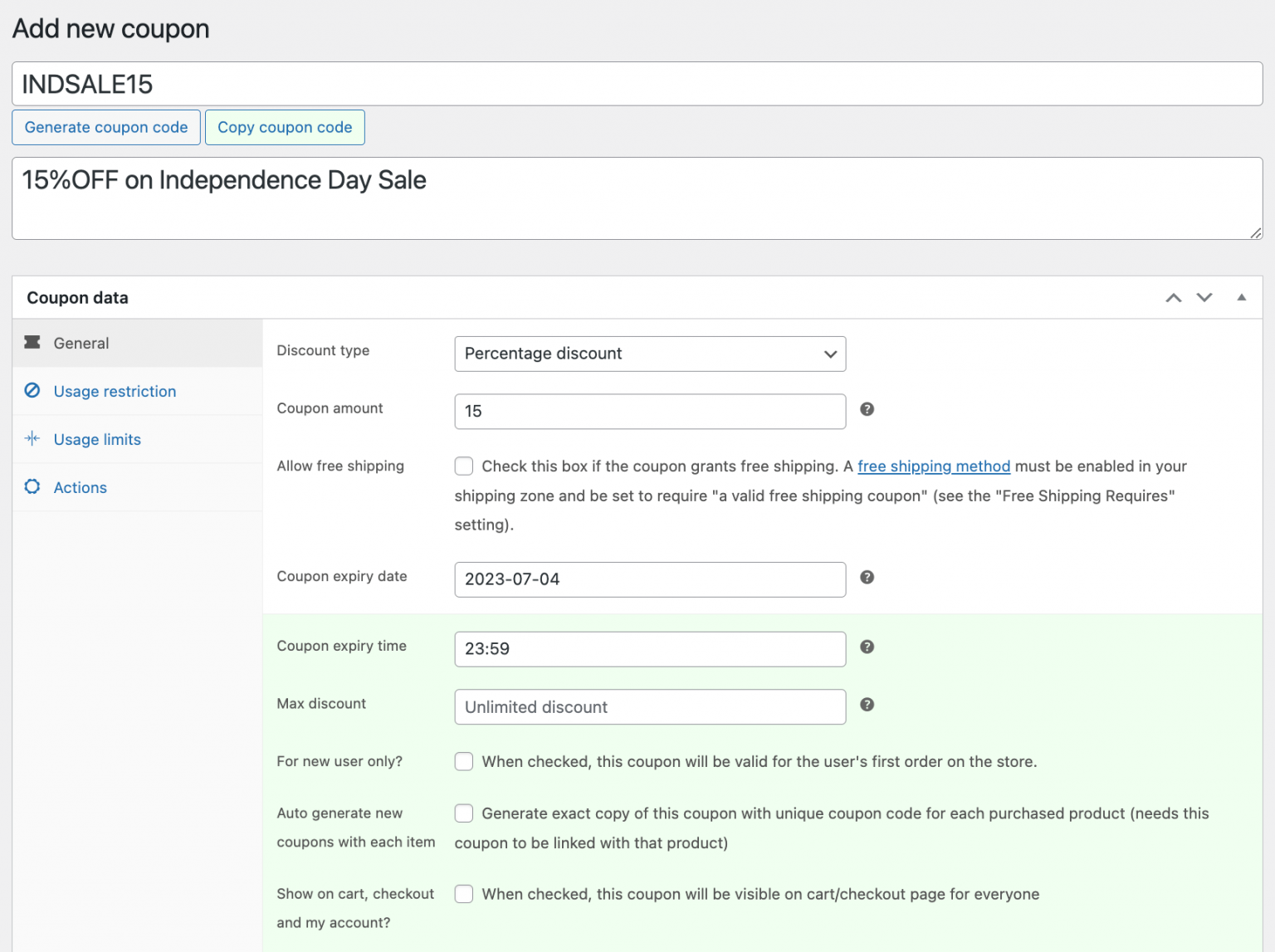The height and width of the screenshot is (952, 1275).
Task: Collapse the Coupon data panel with triangle
Action: point(1241,298)
